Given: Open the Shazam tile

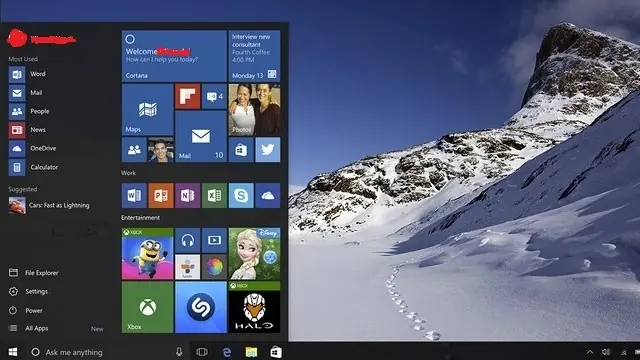Looking at the screenshot, I should point(201,307).
